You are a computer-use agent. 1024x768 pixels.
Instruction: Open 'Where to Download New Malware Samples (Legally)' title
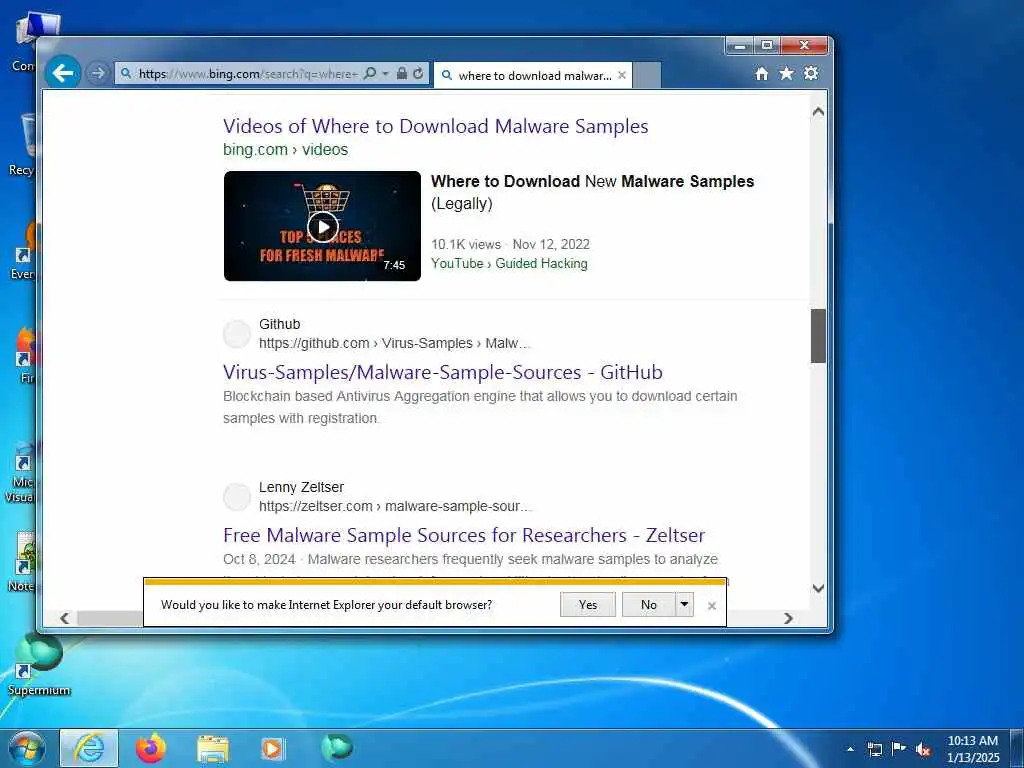[x=592, y=192]
